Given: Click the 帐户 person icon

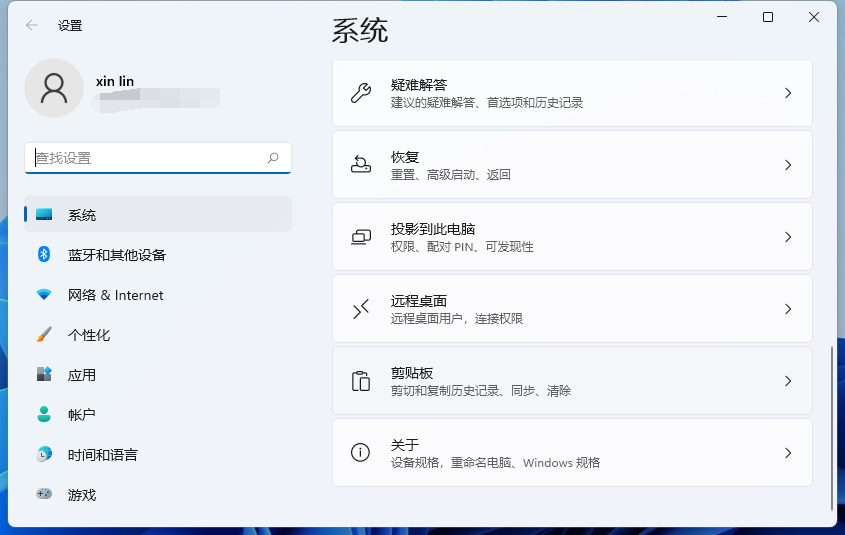Looking at the screenshot, I should click(x=44, y=414).
